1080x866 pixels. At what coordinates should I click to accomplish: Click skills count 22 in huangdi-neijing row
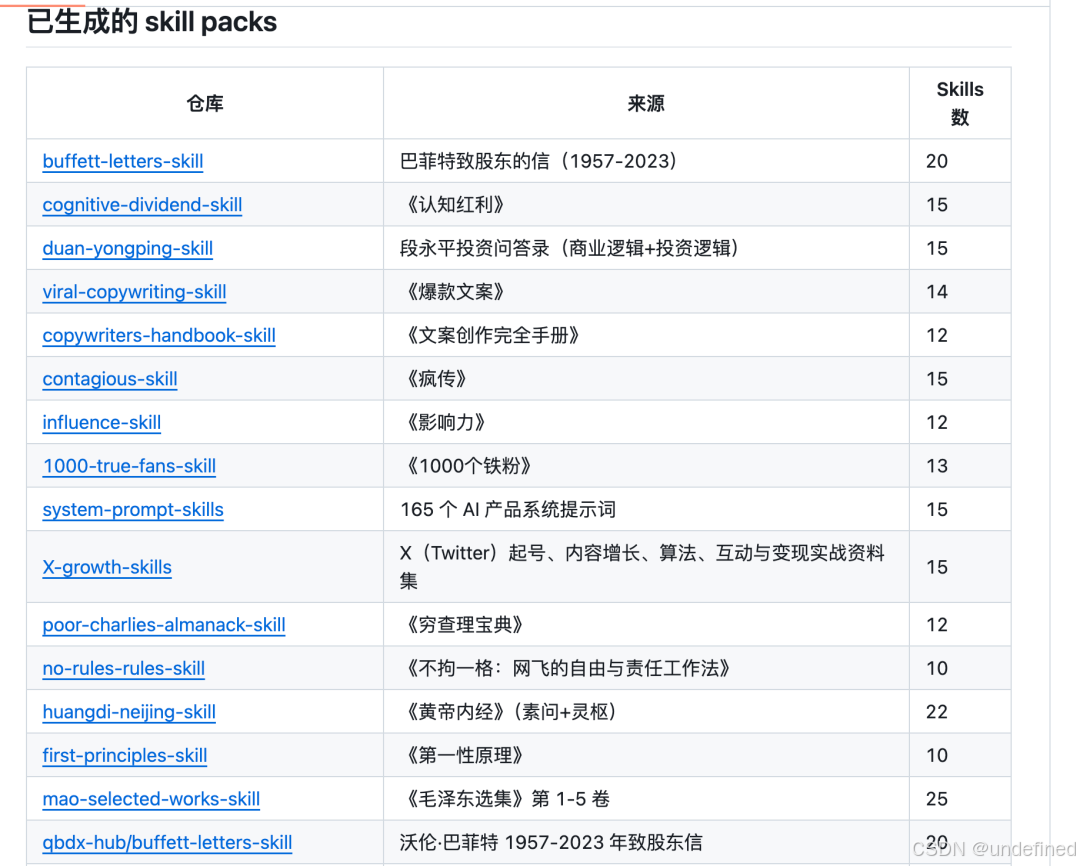(x=937, y=712)
